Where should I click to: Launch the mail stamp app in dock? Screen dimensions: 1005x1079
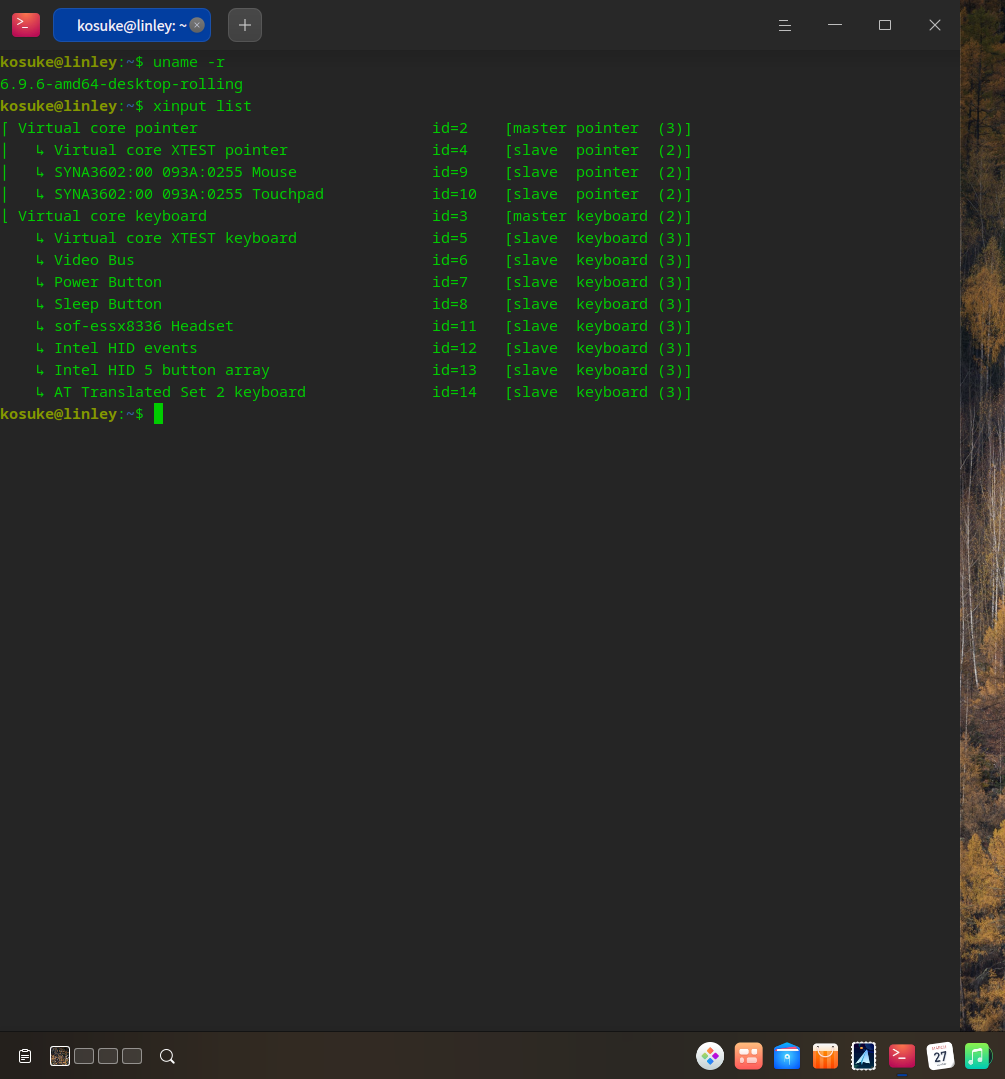coord(863,1056)
